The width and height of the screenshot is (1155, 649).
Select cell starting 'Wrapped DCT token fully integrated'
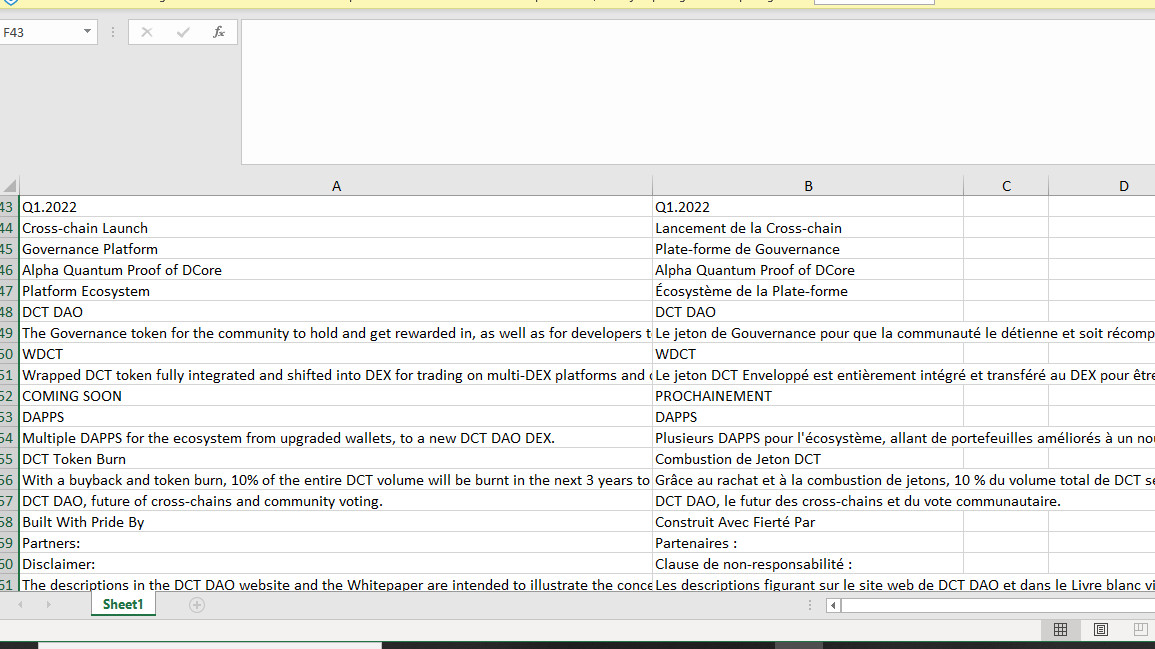tap(336, 375)
